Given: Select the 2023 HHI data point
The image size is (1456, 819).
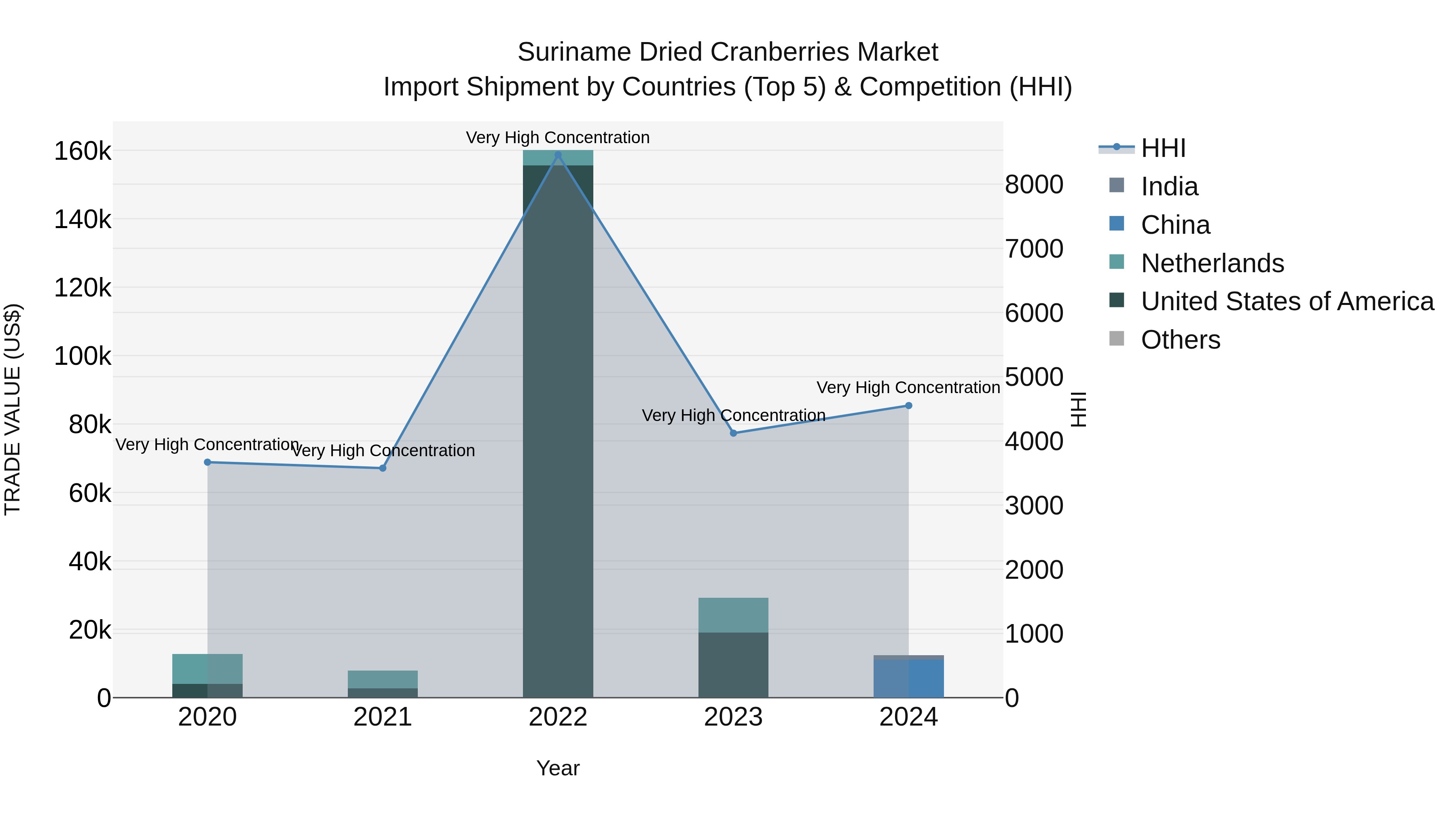Looking at the screenshot, I should [x=734, y=433].
